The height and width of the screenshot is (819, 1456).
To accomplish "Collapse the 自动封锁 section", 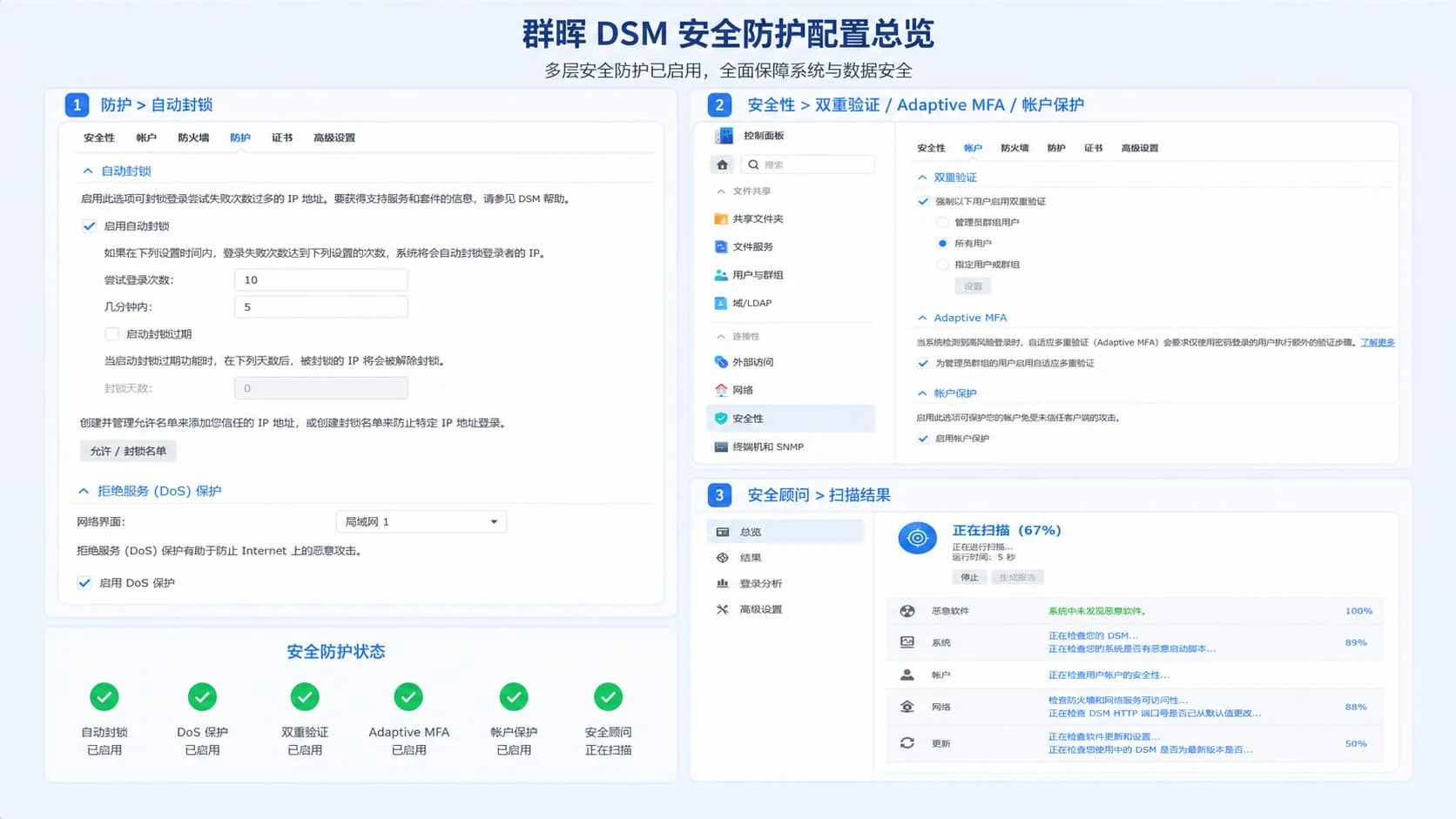I will [x=88, y=171].
